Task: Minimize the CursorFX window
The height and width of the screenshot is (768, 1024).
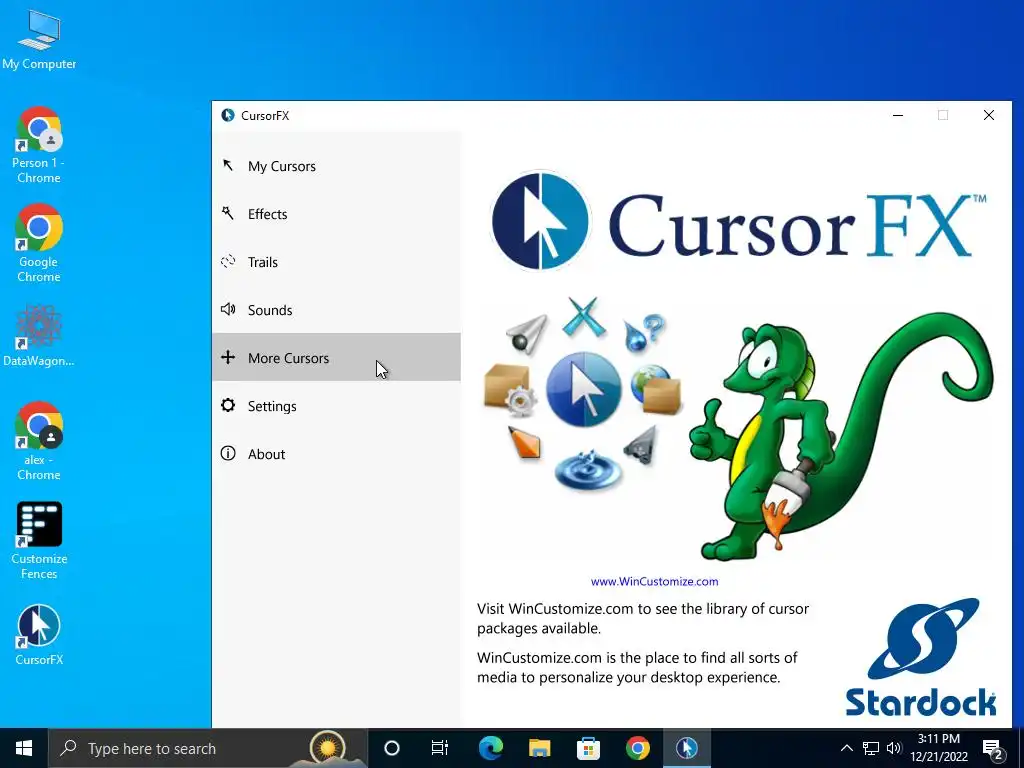Action: tap(898, 116)
